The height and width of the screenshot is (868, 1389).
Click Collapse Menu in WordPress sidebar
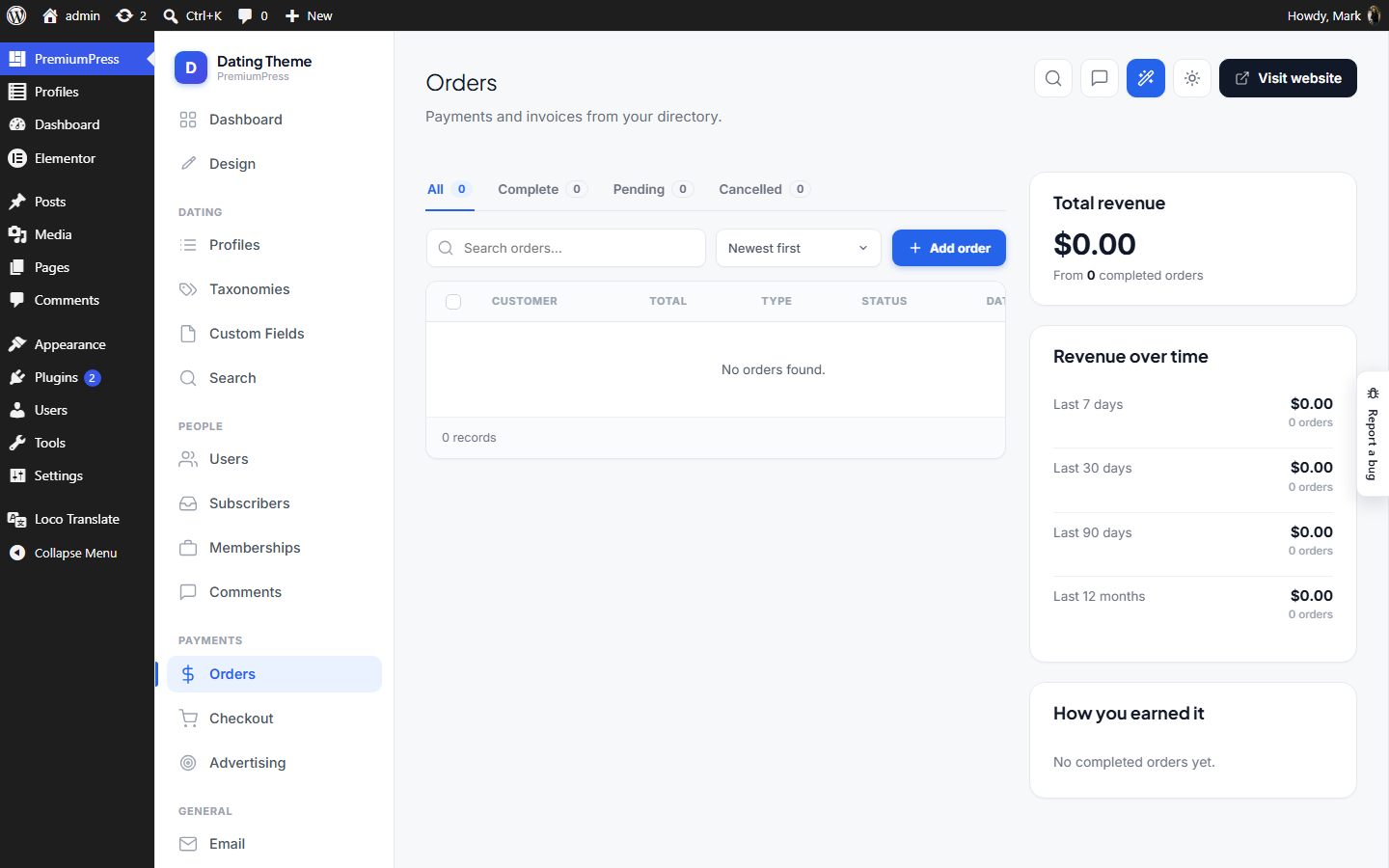(x=77, y=553)
